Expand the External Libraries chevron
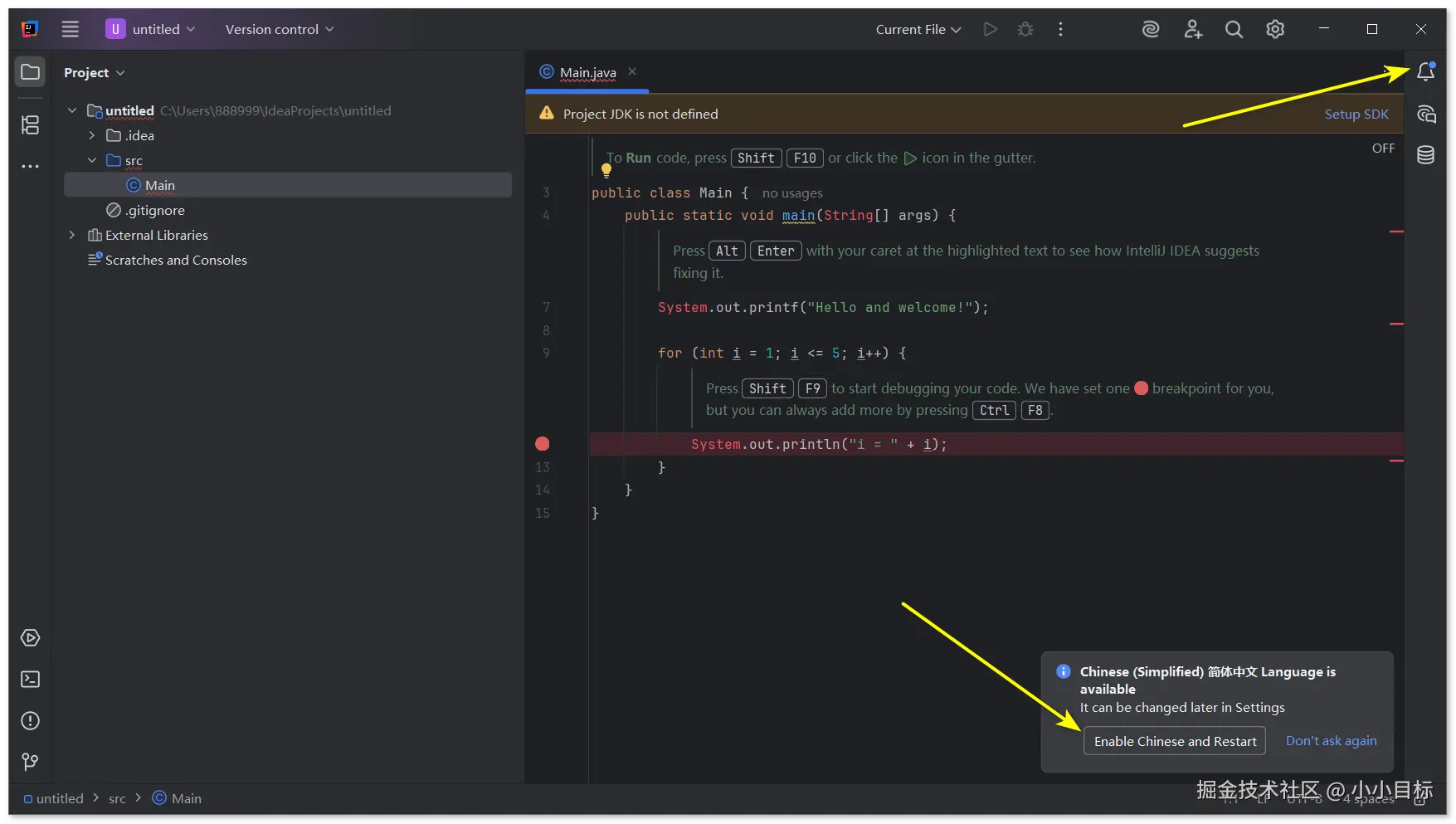Image resolution: width=1456 pixels, height=824 pixels. click(72, 235)
